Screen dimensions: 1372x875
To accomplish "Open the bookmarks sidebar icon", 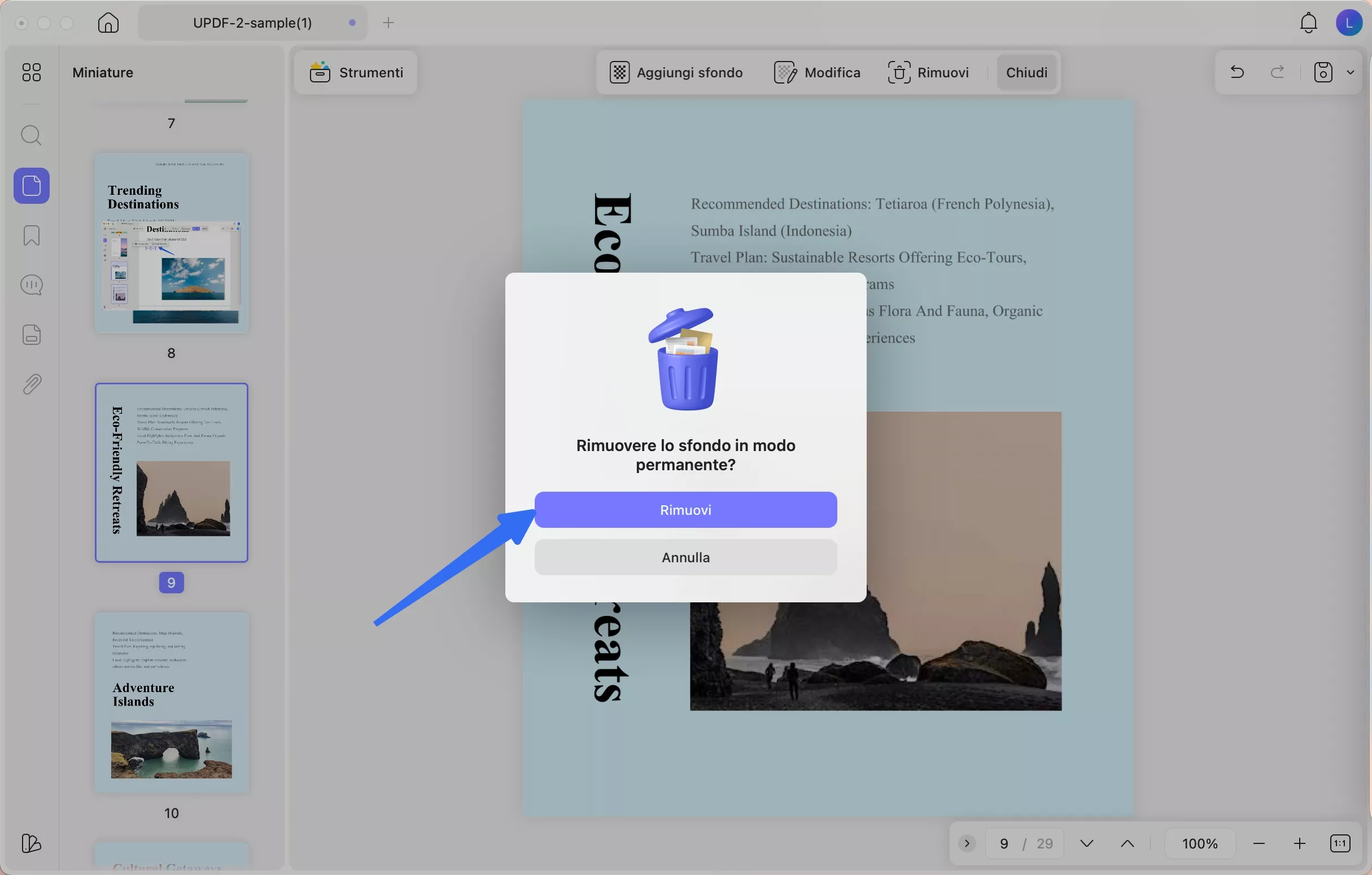I will click(32, 235).
